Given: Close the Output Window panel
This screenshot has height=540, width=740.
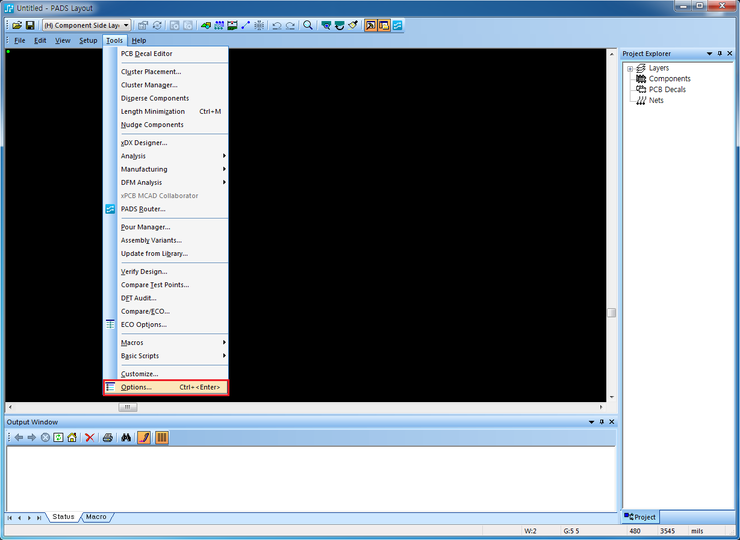Looking at the screenshot, I should pyautogui.click(x=612, y=422).
